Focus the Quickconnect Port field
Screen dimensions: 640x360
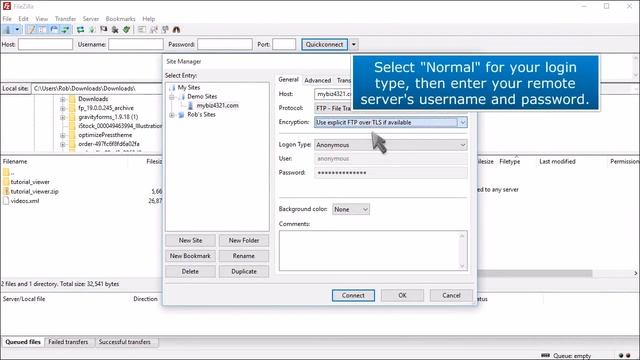coord(284,44)
